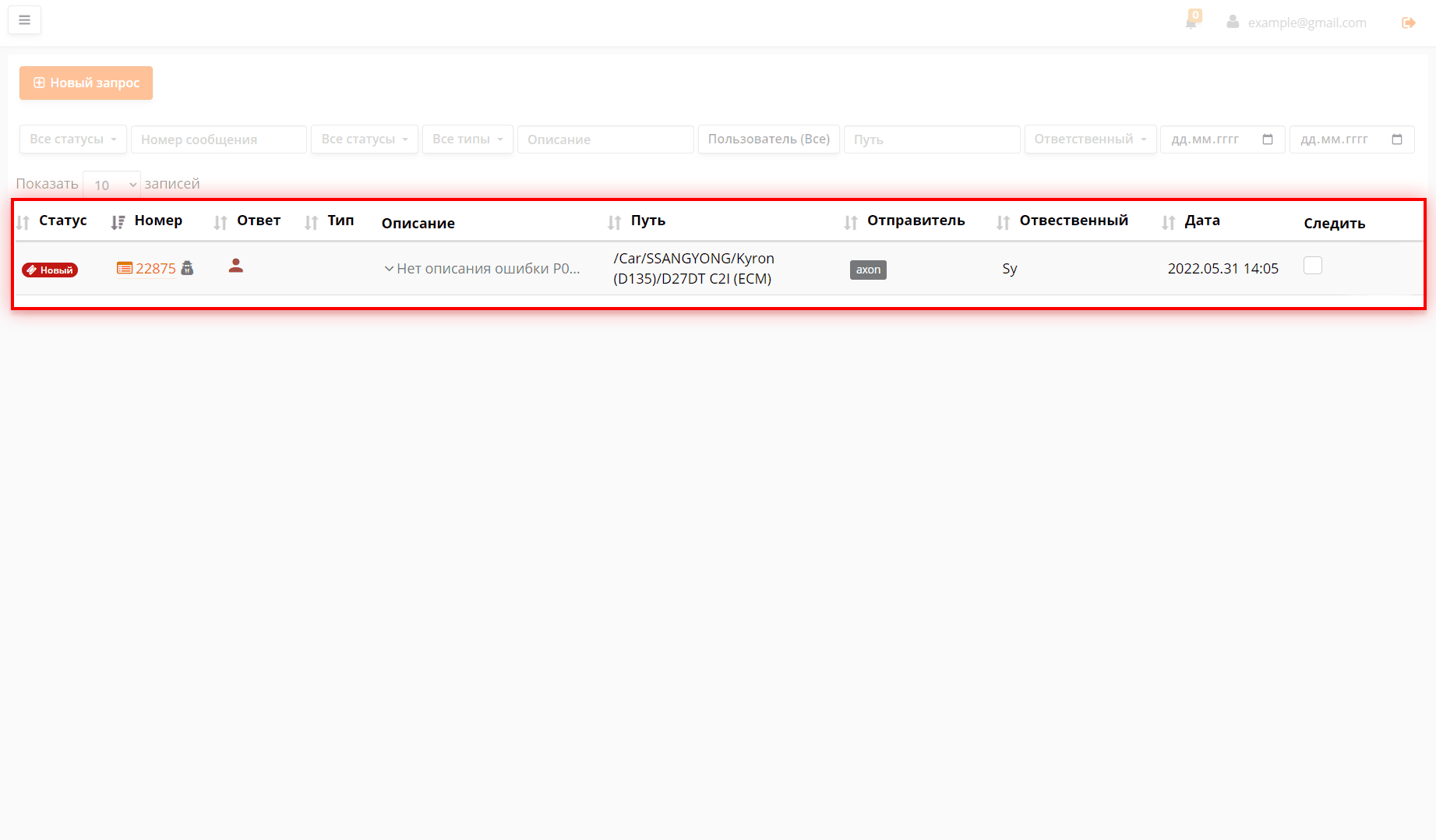The height and width of the screenshot is (840, 1436).
Task: Click the Номер сообщения input field
Action: [218, 139]
